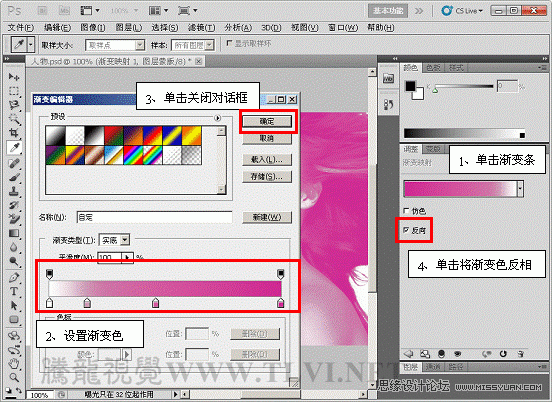The image size is (552, 402).
Task: Click the foreground color black swatch
Action: pyautogui.click(x=410, y=86)
